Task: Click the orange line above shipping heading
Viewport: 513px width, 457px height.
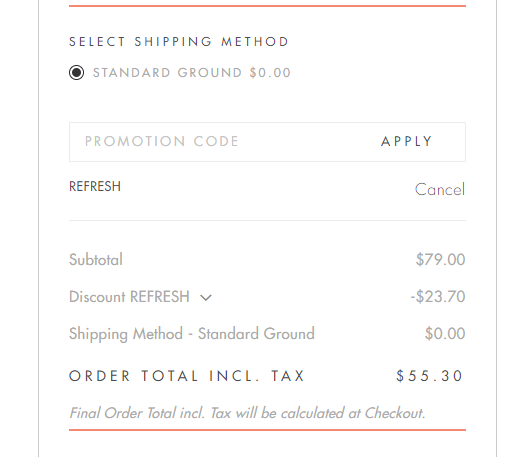Action: point(267,6)
